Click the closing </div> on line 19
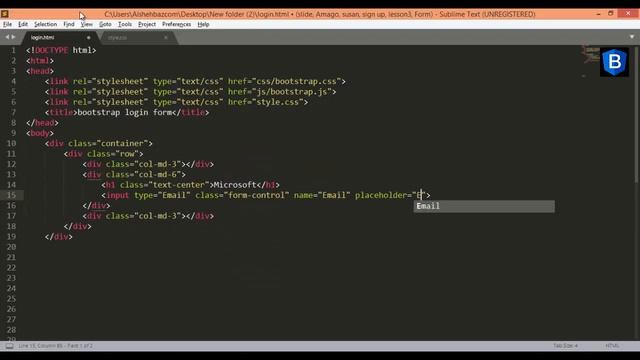The width and height of the screenshot is (640, 360). coord(59,237)
